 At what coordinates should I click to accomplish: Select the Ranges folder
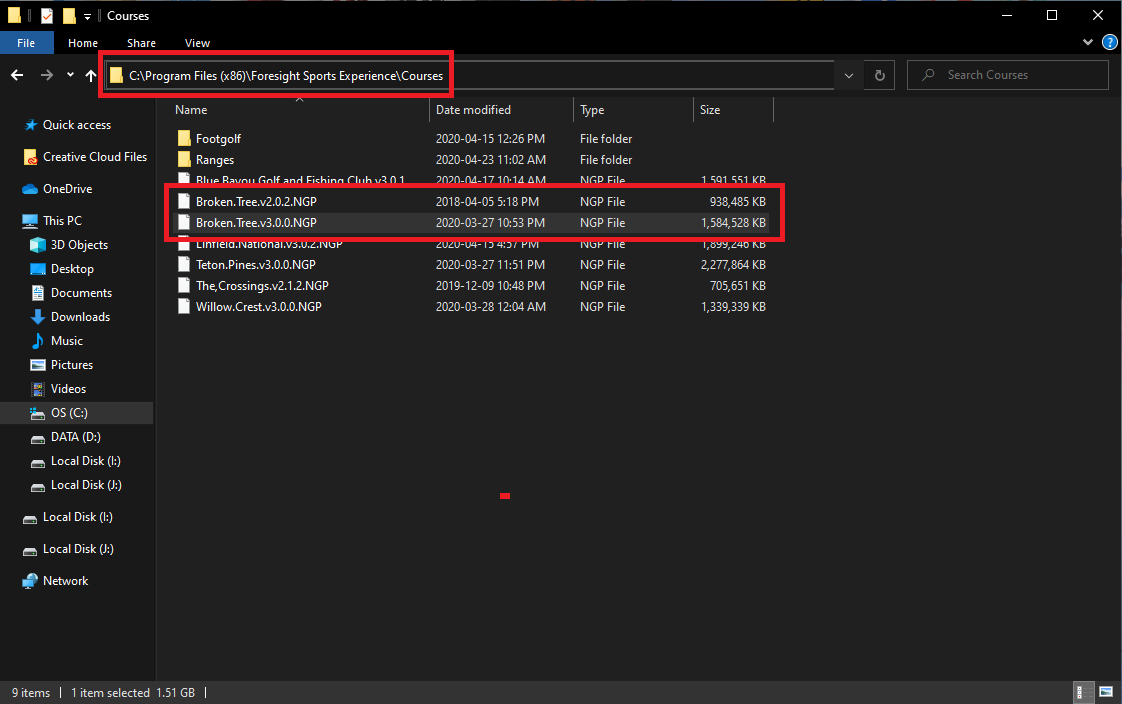[x=215, y=160]
